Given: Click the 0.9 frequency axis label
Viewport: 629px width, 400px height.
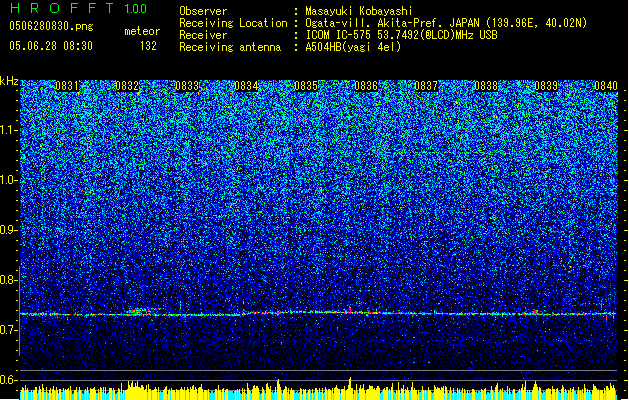Looking at the screenshot, I should [8, 230].
